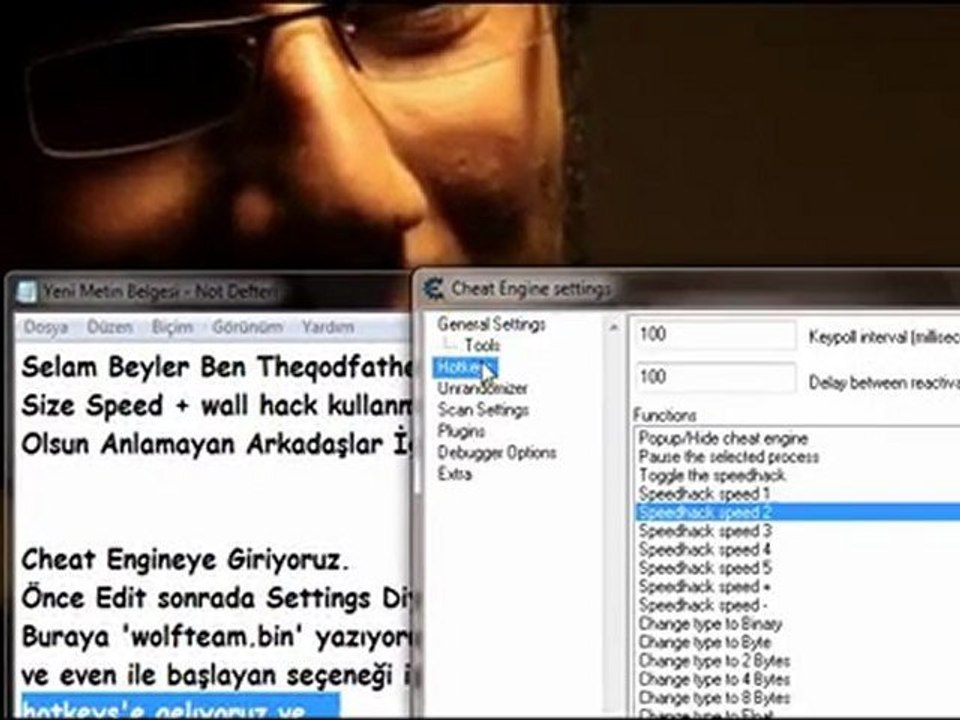Click the 'Selam Beyler' line in Notepad

click(217, 367)
